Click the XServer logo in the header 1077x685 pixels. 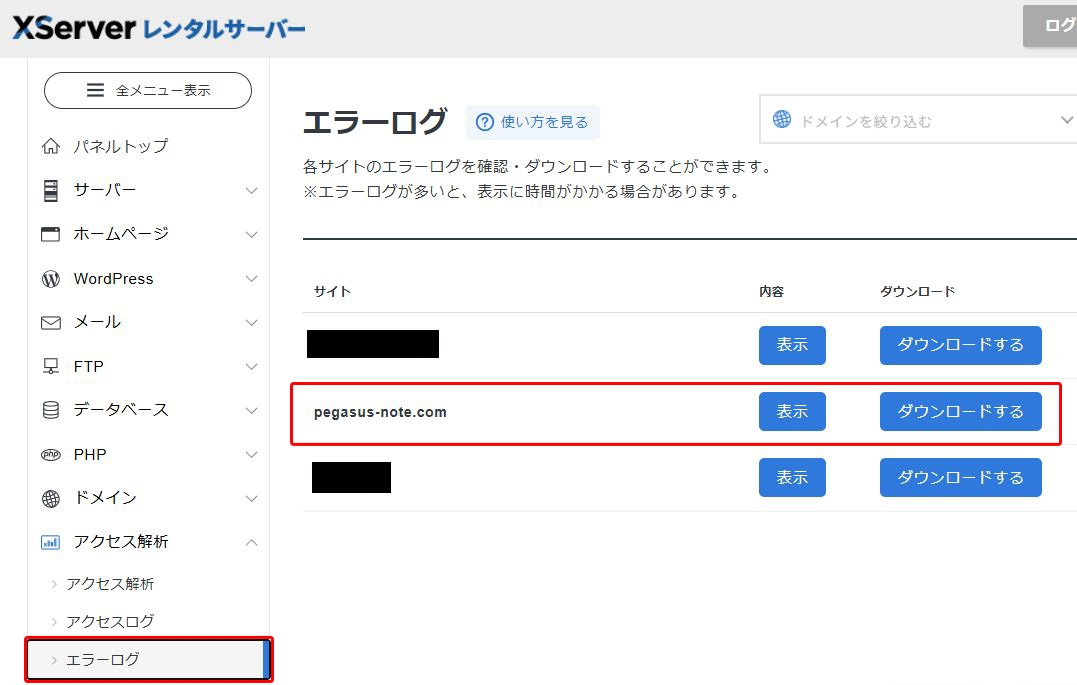coord(159,28)
